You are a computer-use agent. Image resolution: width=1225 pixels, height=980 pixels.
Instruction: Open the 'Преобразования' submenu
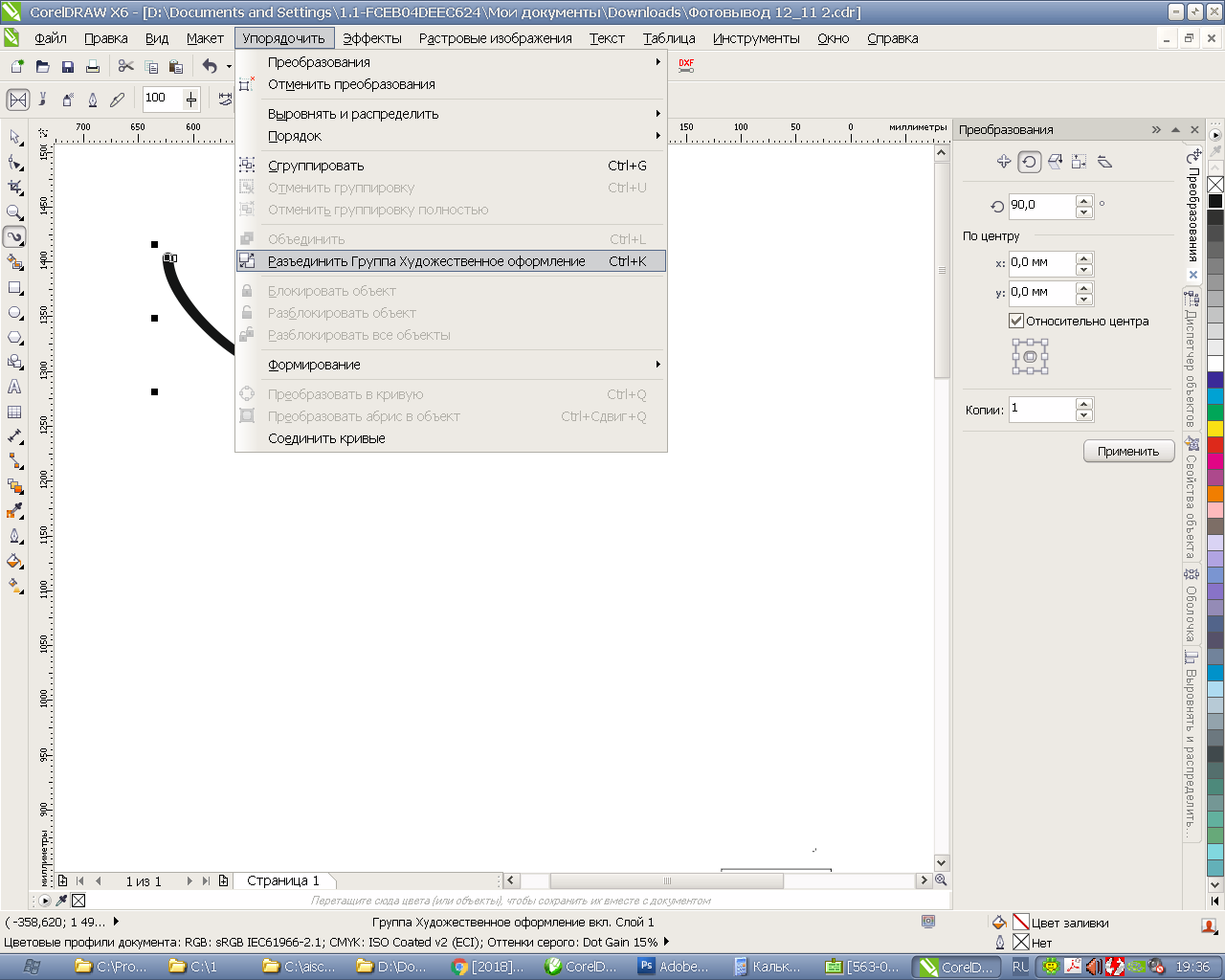tap(451, 62)
